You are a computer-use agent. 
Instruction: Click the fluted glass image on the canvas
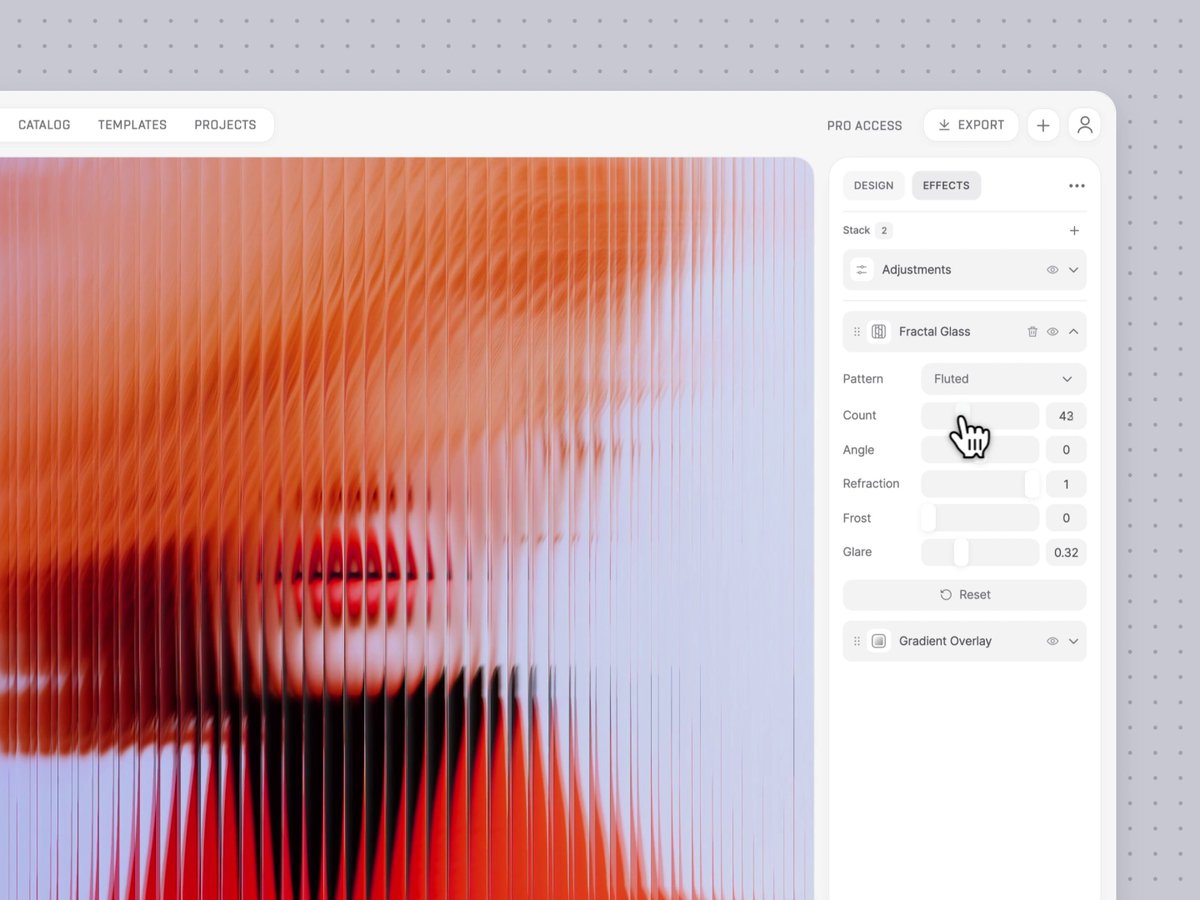(x=406, y=528)
